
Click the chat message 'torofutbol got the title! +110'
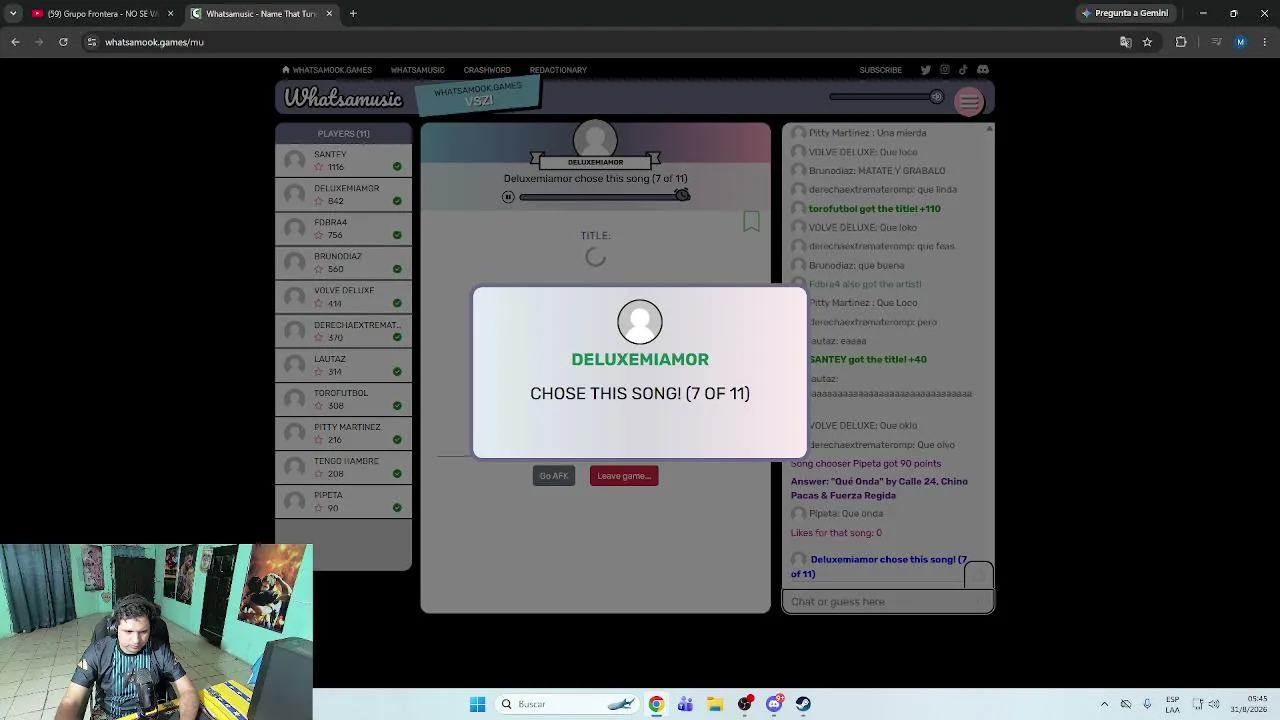[x=874, y=209]
